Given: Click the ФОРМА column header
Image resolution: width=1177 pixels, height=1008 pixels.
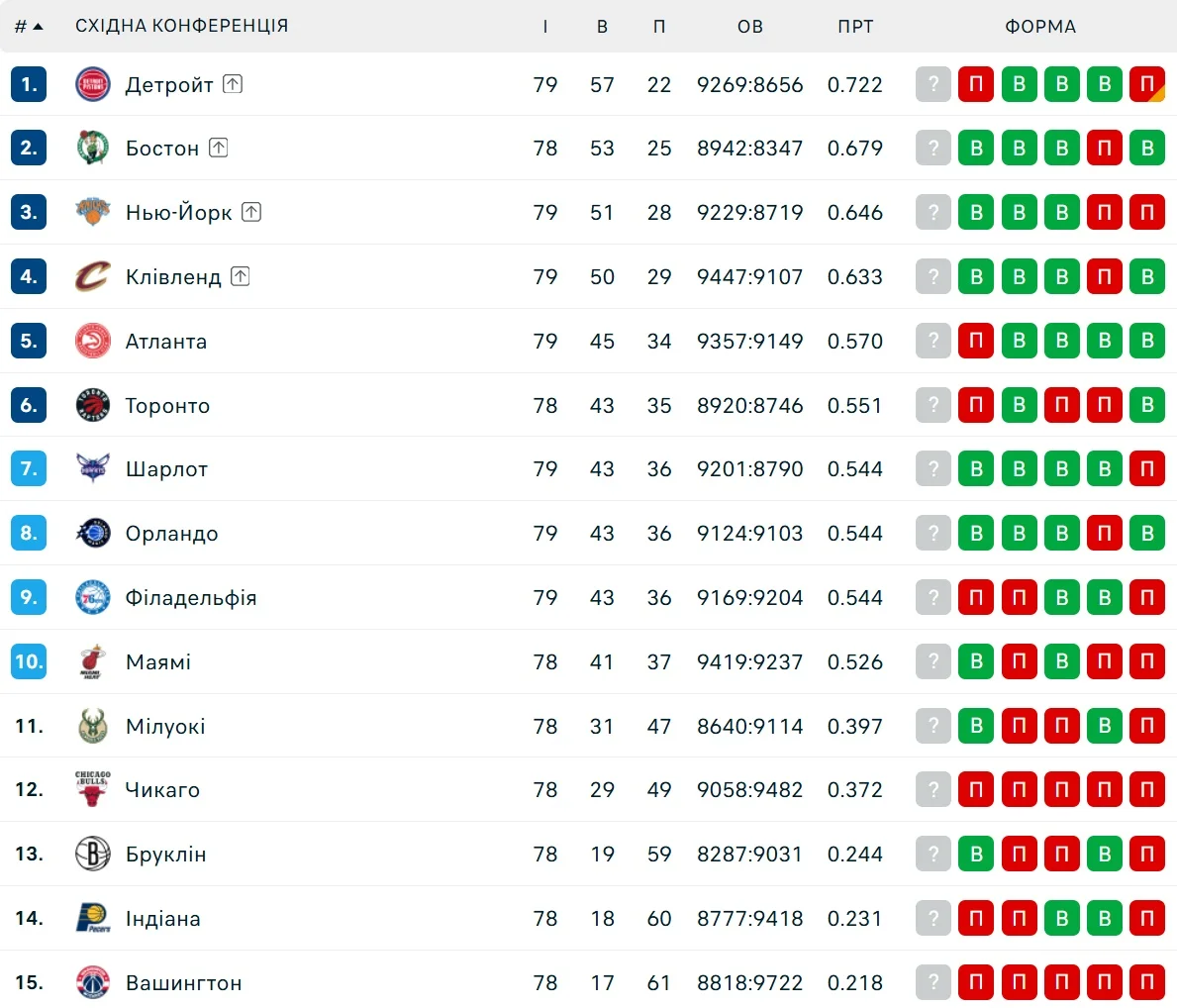Looking at the screenshot, I should click(1040, 26).
